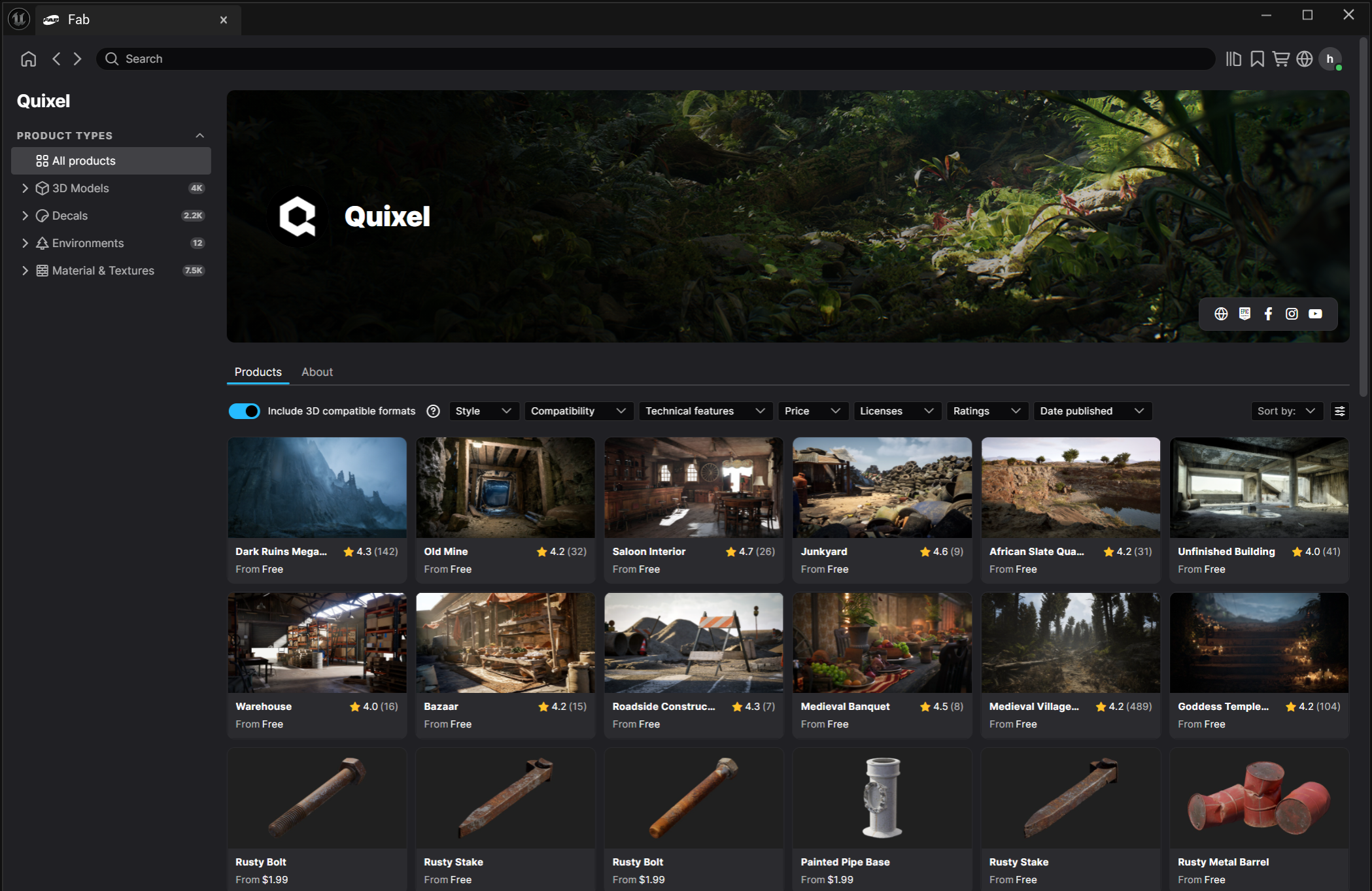Click the Search input field
Screen dimensions: 1372x891
point(654,59)
